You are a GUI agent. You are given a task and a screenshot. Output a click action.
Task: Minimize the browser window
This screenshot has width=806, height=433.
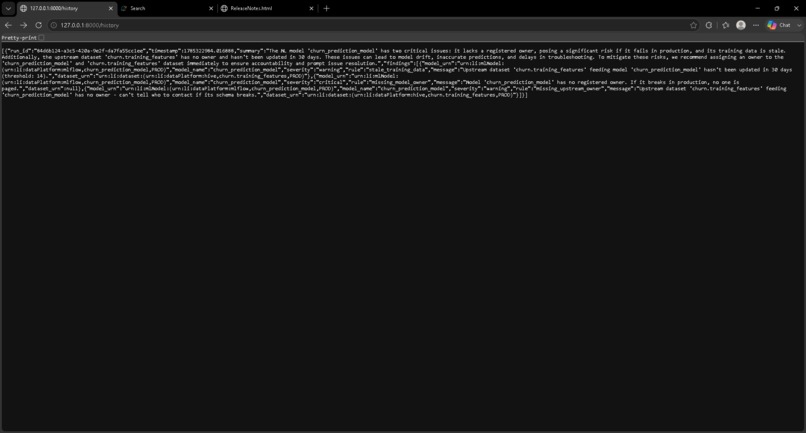coord(757,8)
